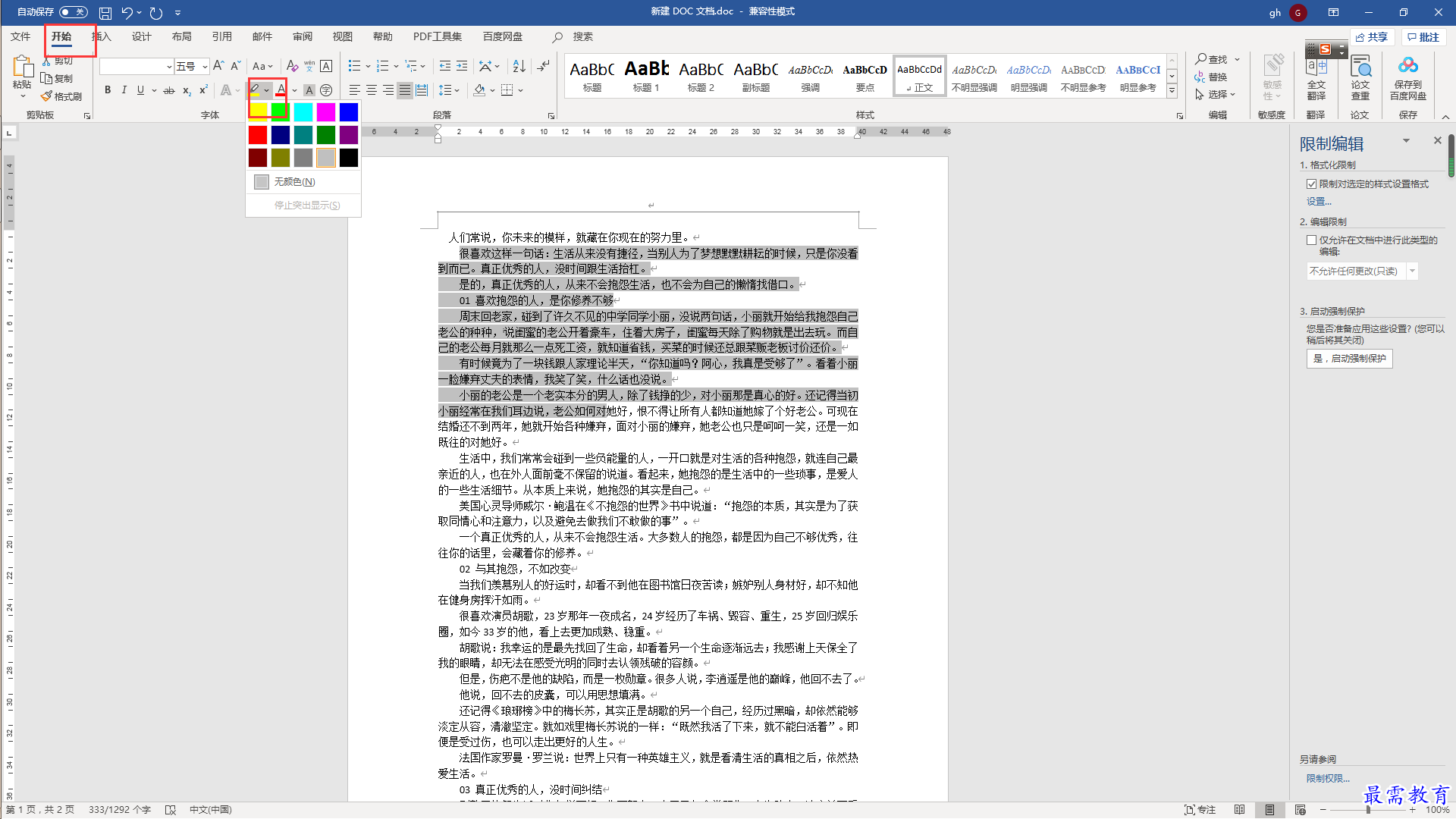Click the Bold formatting icon
The image size is (1456, 819).
pyautogui.click(x=108, y=90)
